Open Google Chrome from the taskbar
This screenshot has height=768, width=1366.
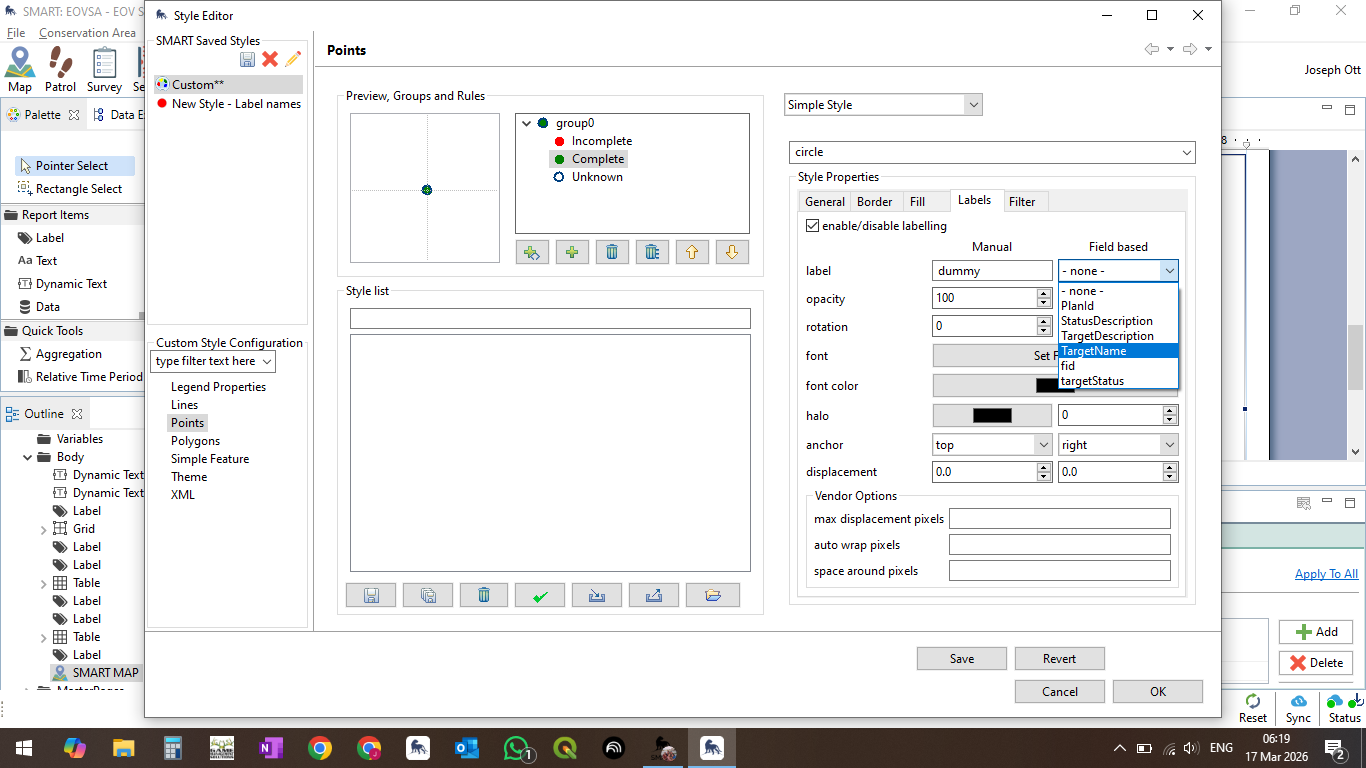320,748
